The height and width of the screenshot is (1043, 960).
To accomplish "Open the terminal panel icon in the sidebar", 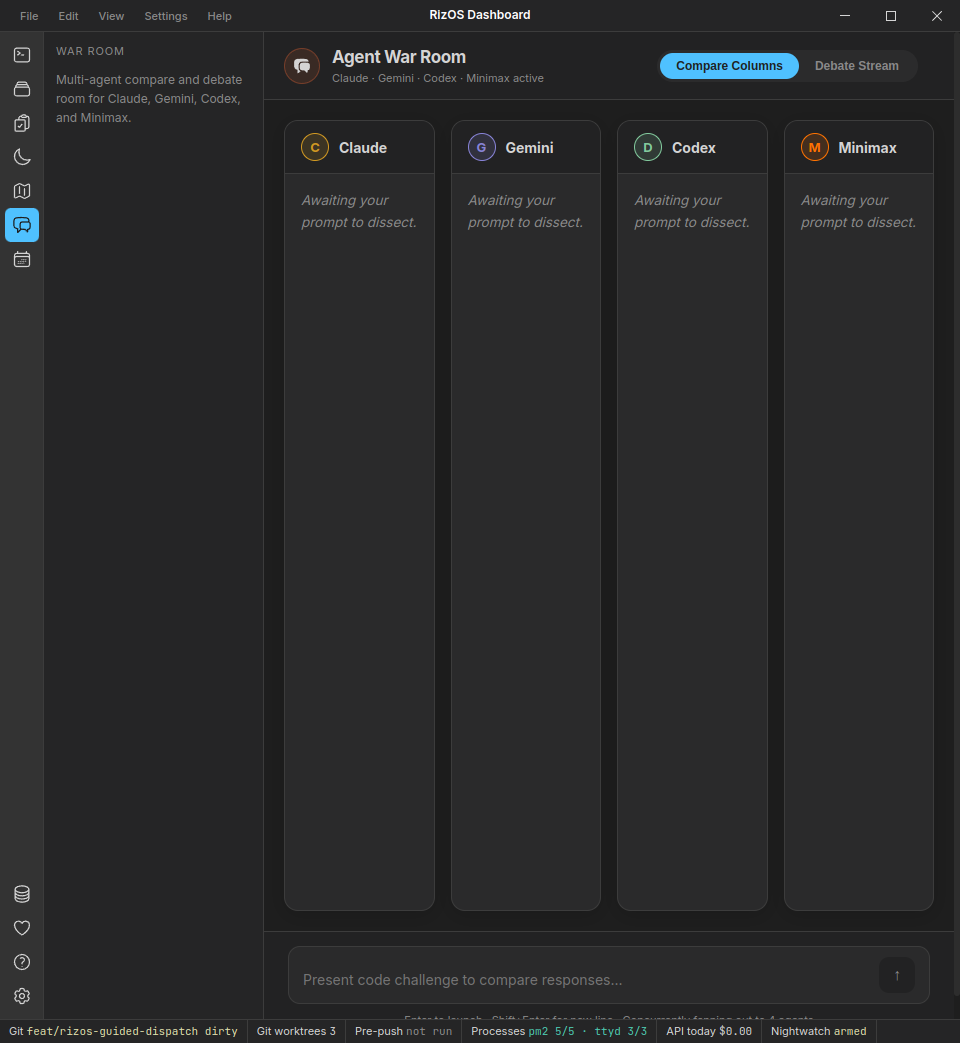I will pos(22,55).
